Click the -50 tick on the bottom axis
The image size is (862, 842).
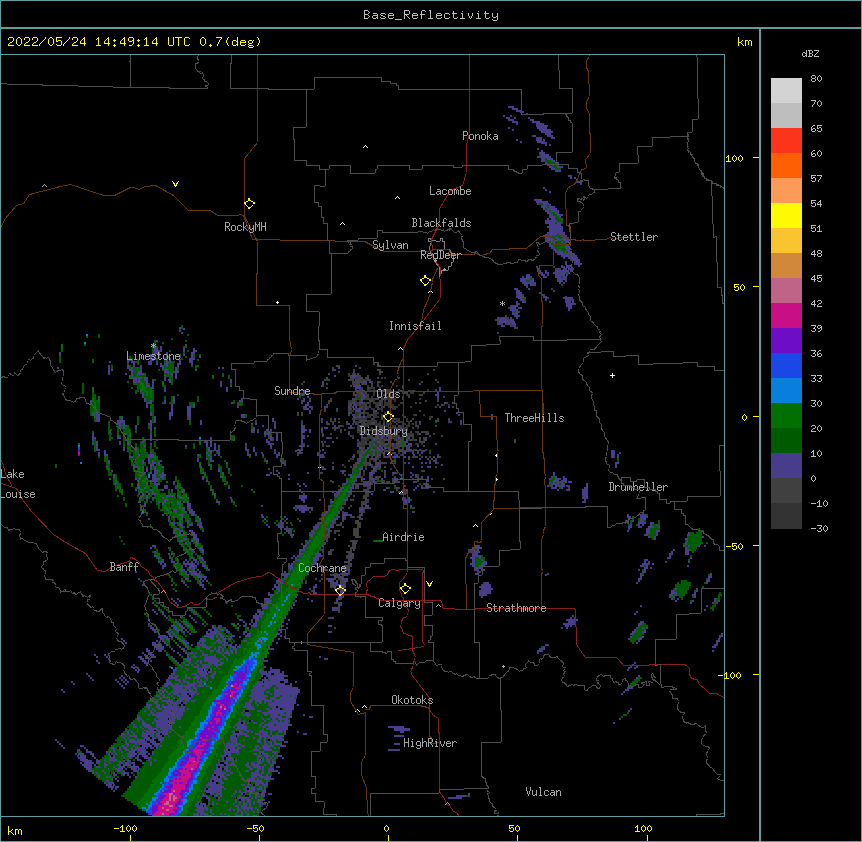pos(255,828)
